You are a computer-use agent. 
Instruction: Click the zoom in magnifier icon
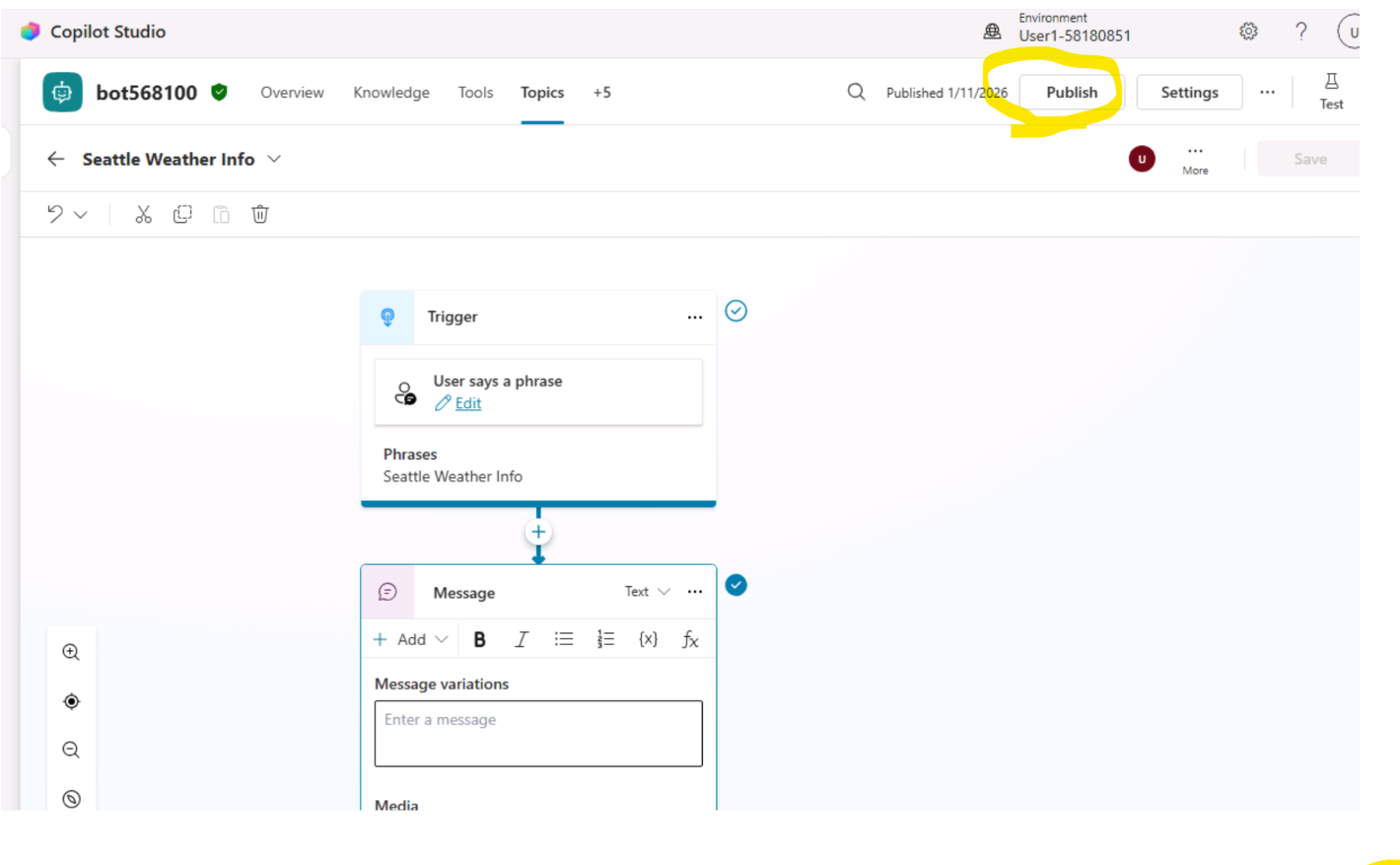tap(71, 652)
